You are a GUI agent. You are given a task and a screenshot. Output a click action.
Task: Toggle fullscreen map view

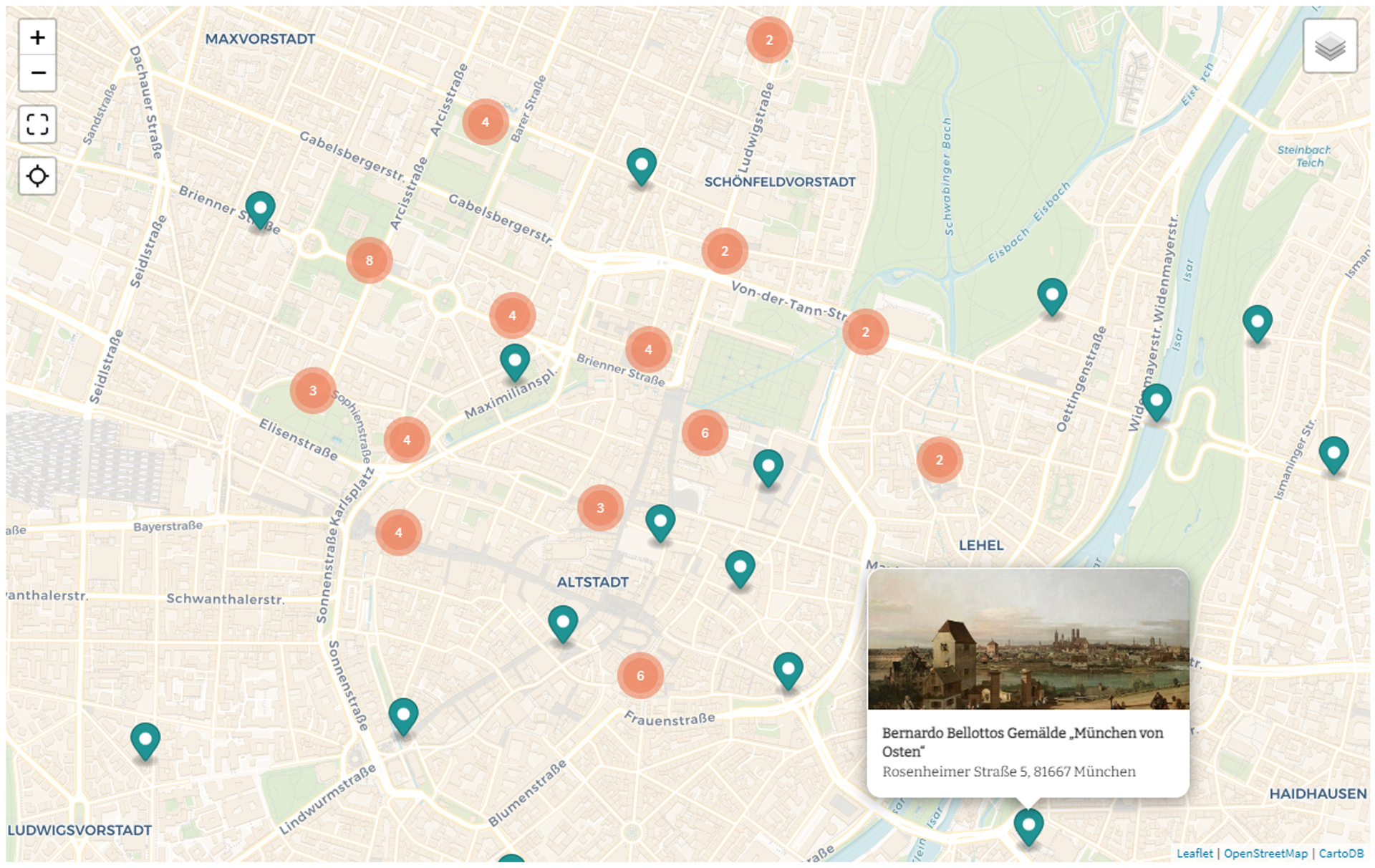click(x=37, y=125)
